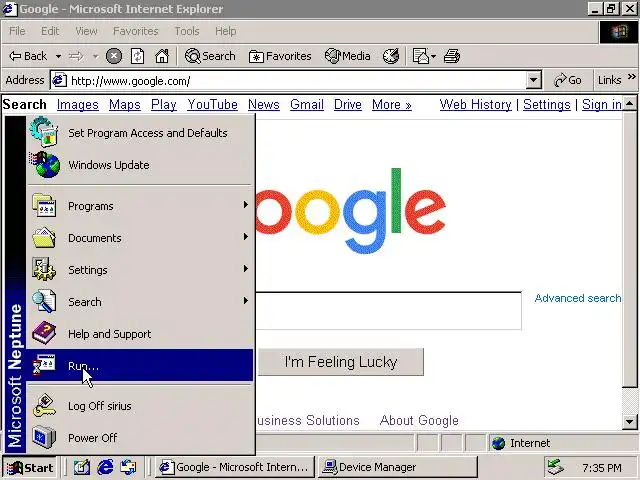Screen dimensions: 640x480
Task: Click the Documents folder icon
Action: tap(44, 238)
